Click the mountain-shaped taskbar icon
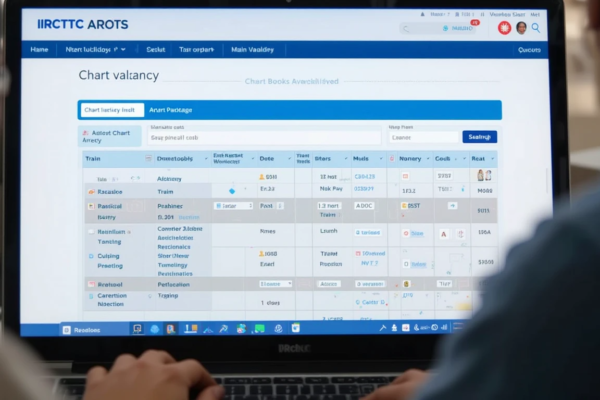 tap(208, 329)
